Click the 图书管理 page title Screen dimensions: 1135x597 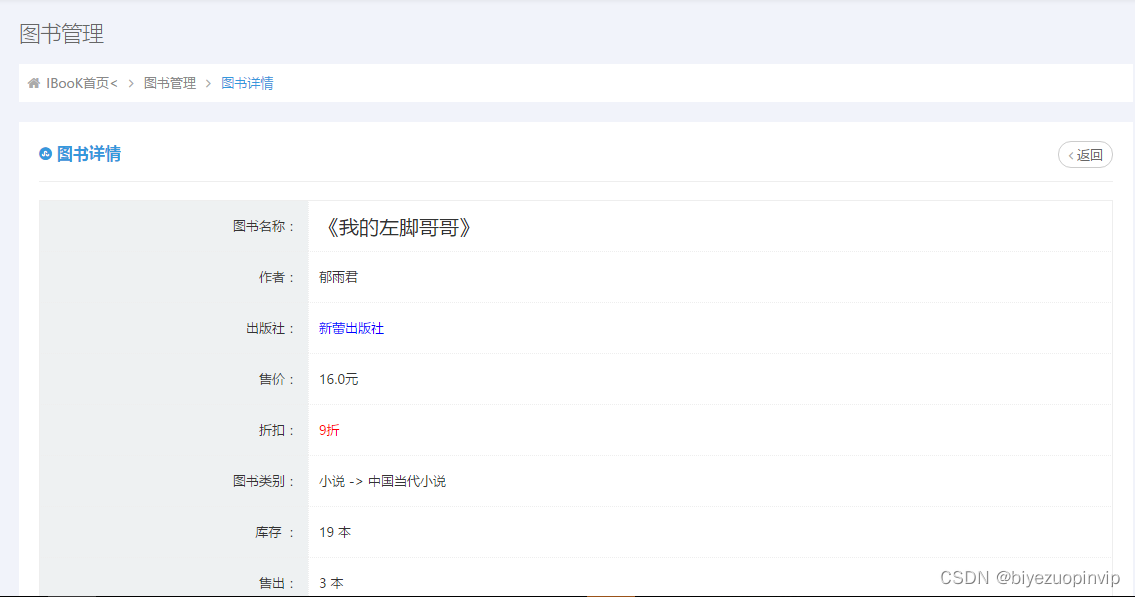62,33
